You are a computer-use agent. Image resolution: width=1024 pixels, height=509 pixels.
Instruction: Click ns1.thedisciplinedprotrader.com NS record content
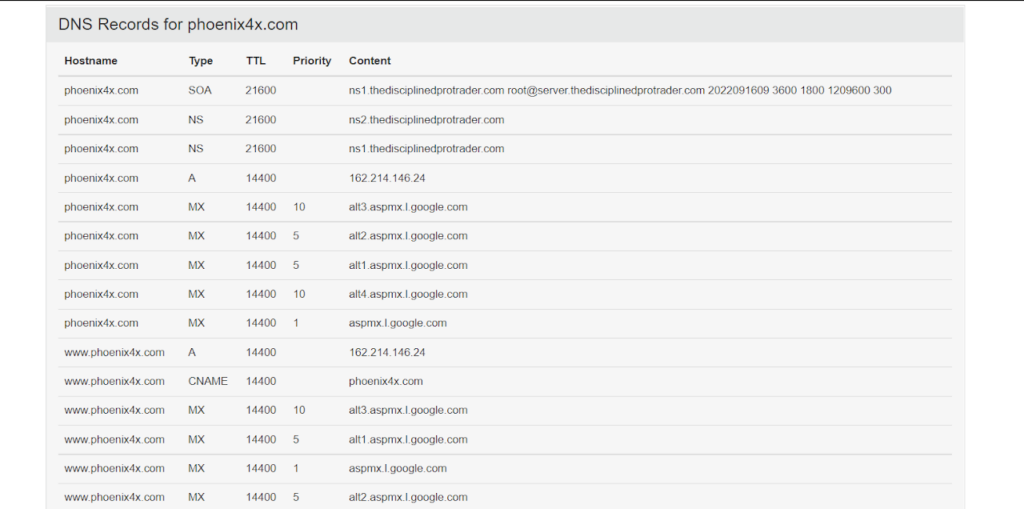[x=426, y=148]
